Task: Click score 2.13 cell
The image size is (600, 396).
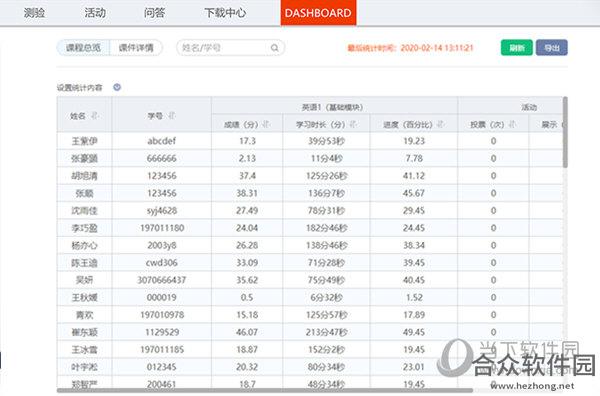Action: [x=247, y=158]
